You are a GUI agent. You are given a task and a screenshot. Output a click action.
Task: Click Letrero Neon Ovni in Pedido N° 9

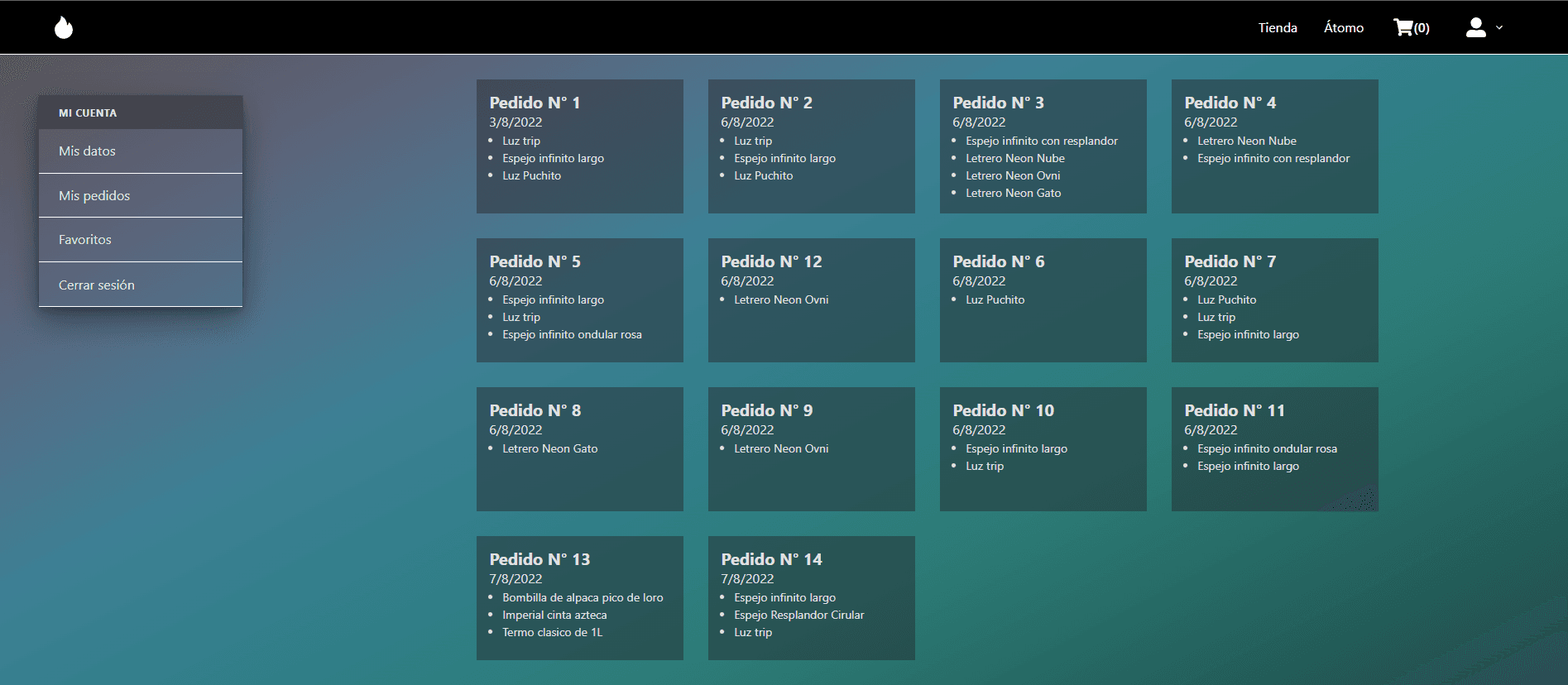click(x=781, y=448)
